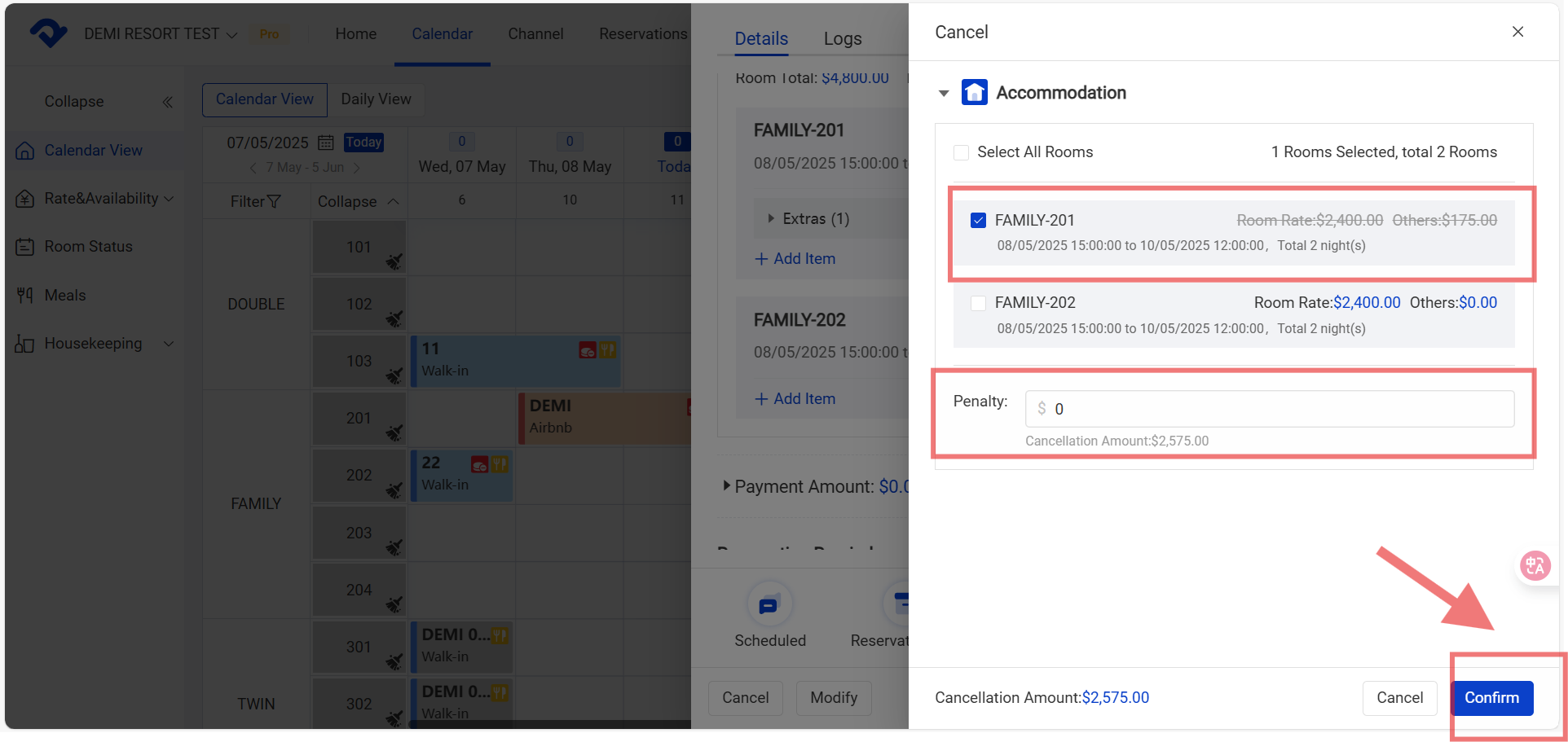The width and height of the screenshot is (1568, 742).
Task: Close the Cancel dialog with X
Action: pyautogui.click(x=1517, y=32)
